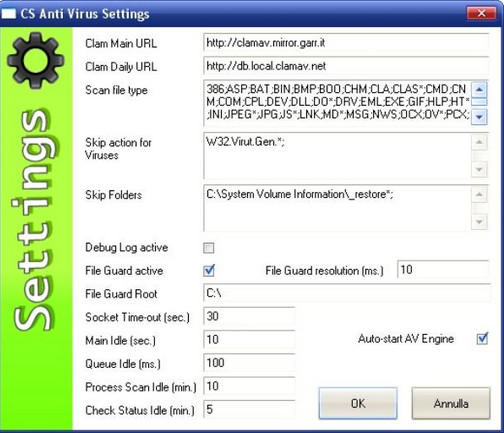Click the Queue Idle (ms.) label

[x=123, y=364]
